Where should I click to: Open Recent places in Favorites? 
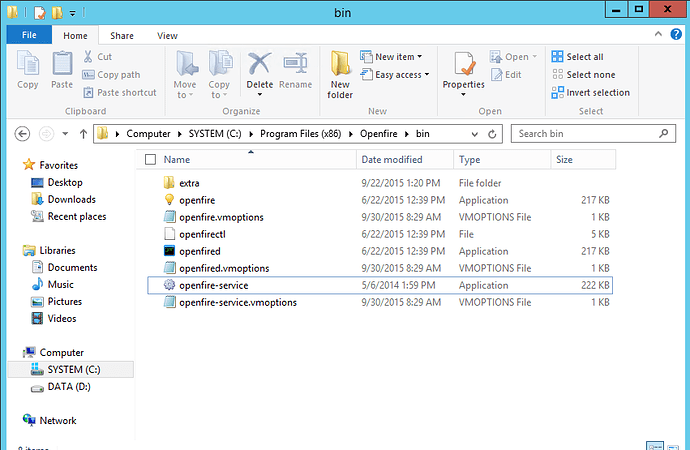click(68, 216)
